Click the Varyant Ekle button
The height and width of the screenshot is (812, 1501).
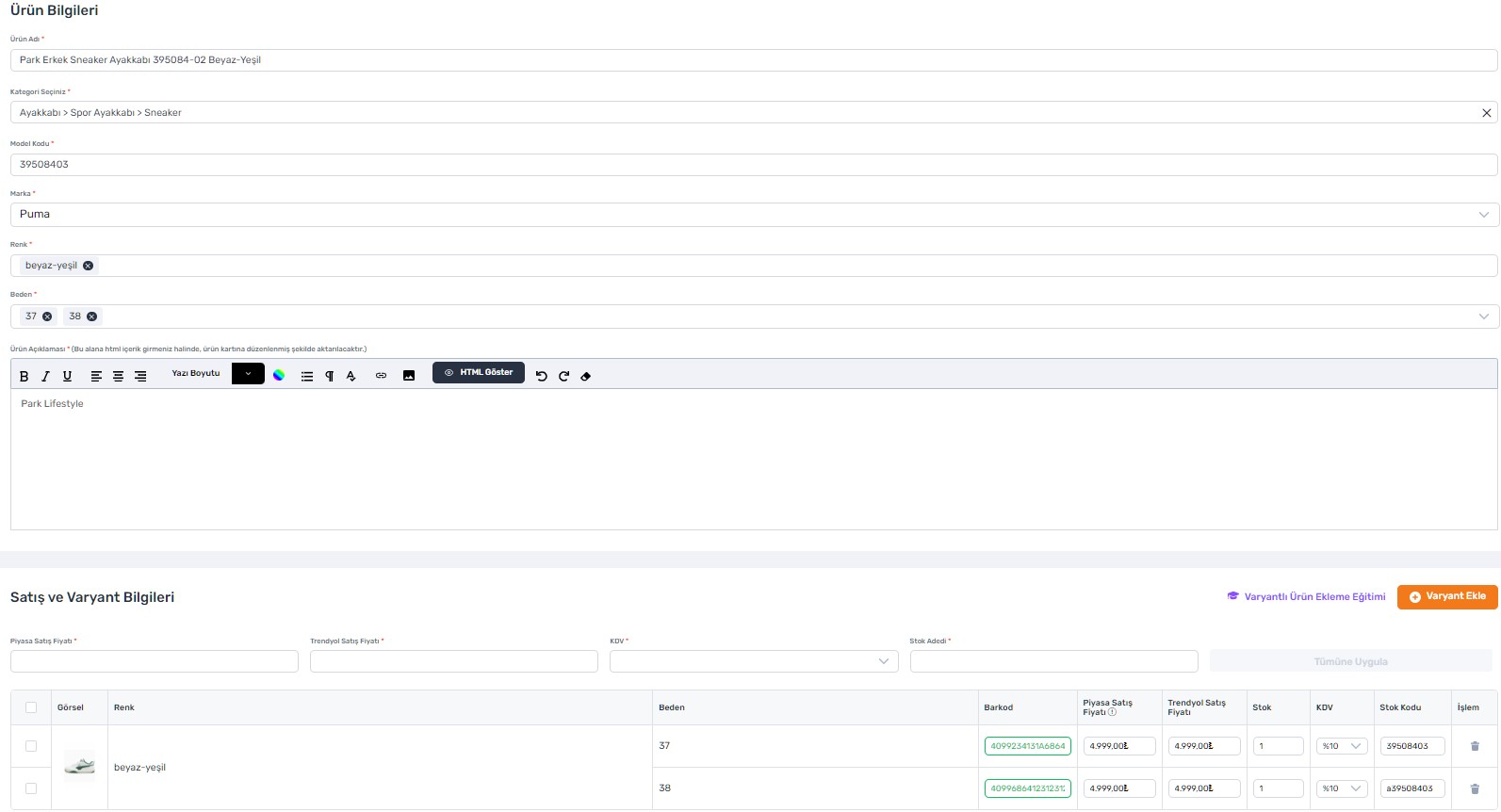click(1446, 597)
